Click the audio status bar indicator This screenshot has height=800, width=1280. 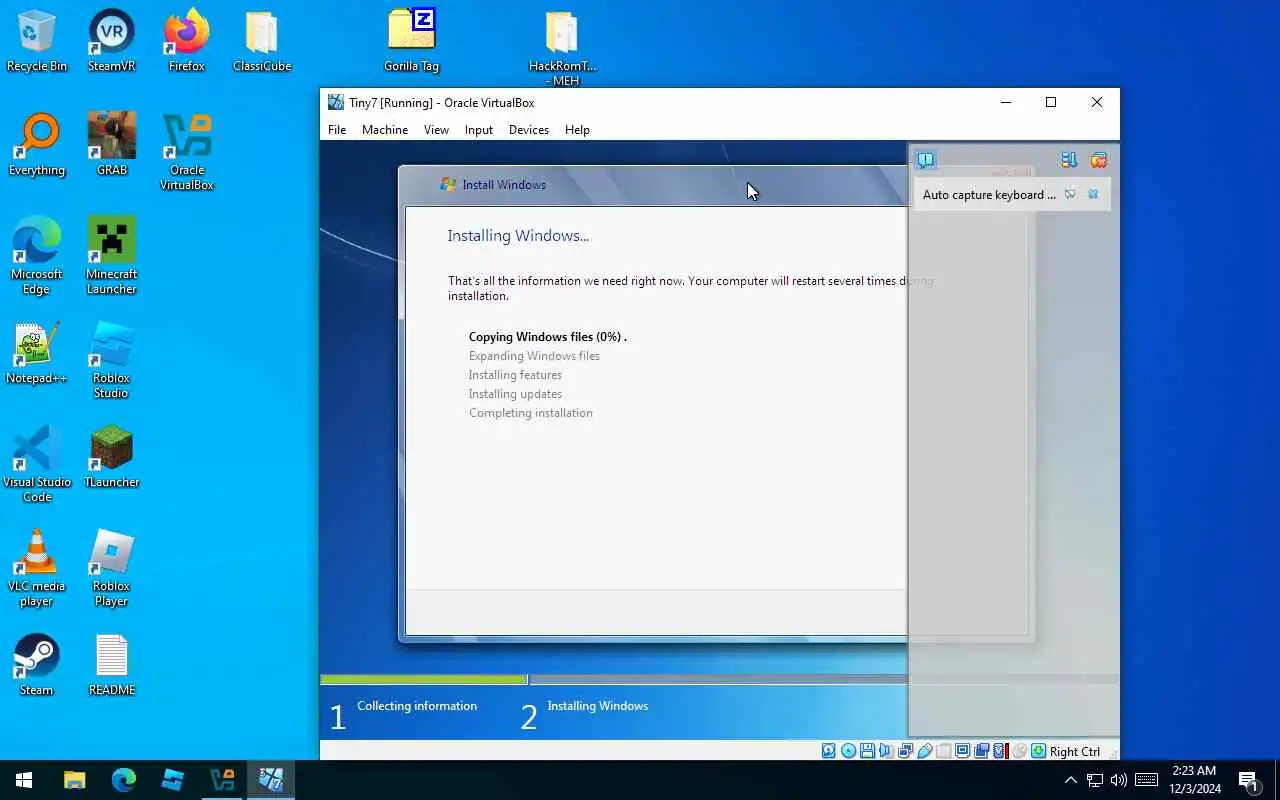(x=885, y=751)
